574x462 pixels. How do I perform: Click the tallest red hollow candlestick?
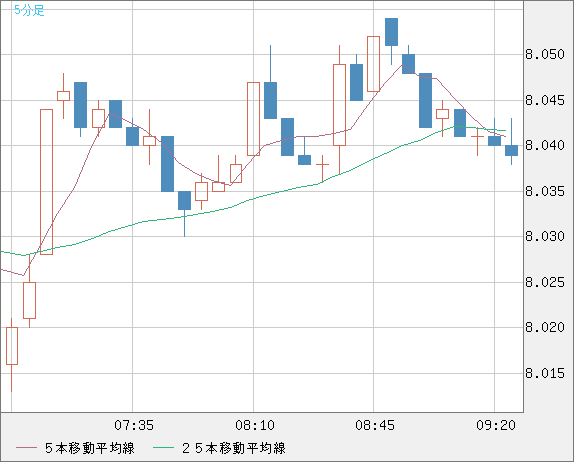pyautogui.click(x=46, y=182)
